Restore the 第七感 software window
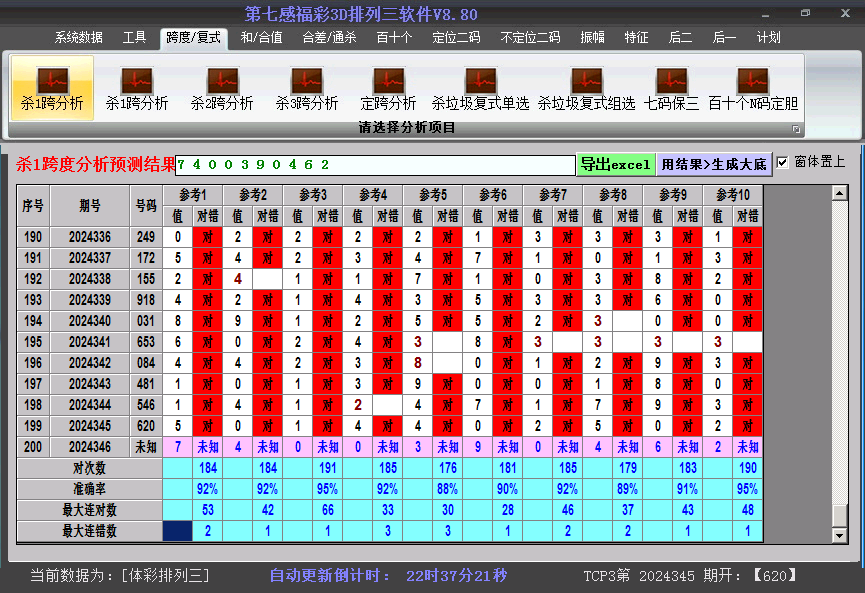Image resolution: width=865 pixels, height=593 pixels. click(x=805, y=13)
